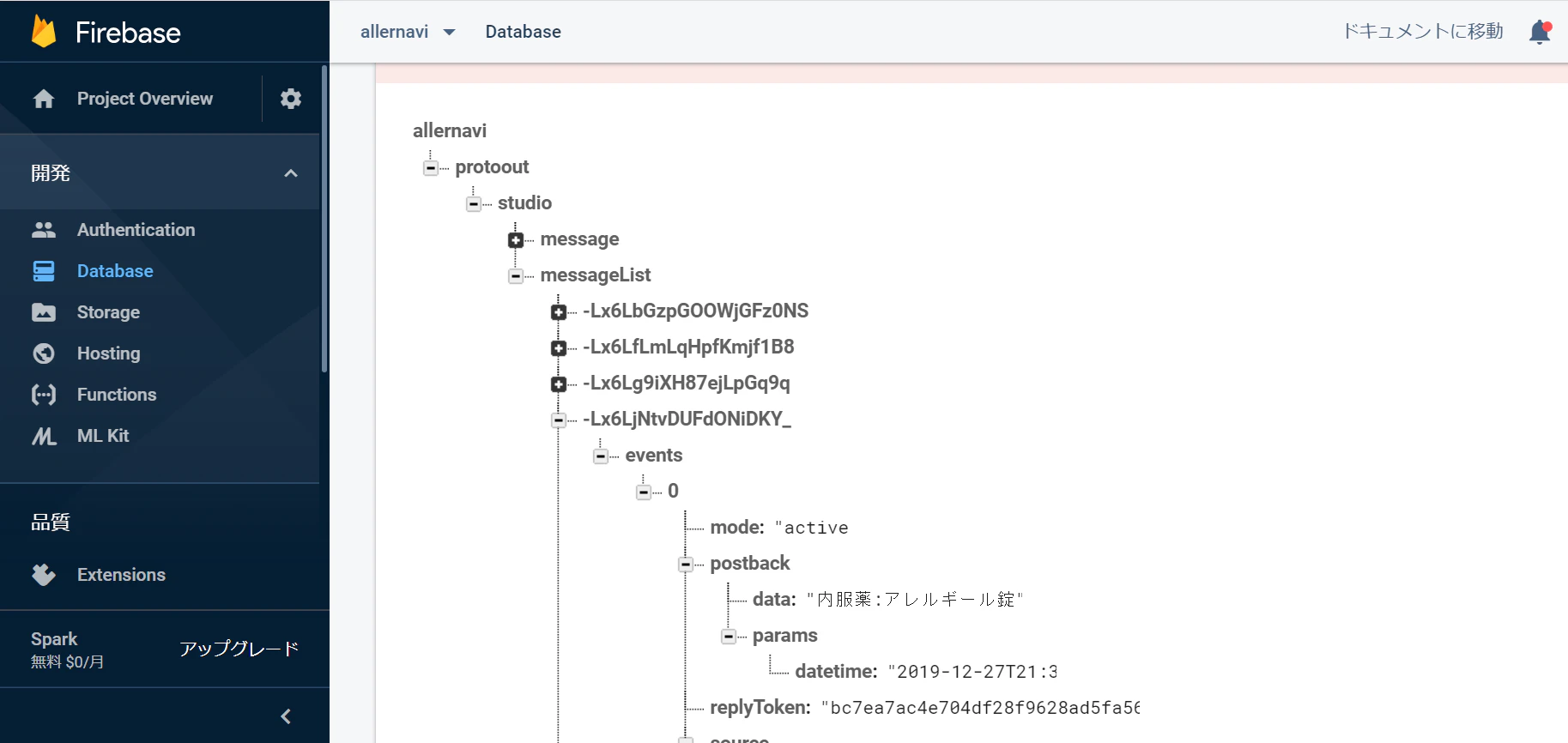Image resolution: width=1568 pixels, height=743 pixels.
Task: Click the Functions brackets icon
Action: 44,395
